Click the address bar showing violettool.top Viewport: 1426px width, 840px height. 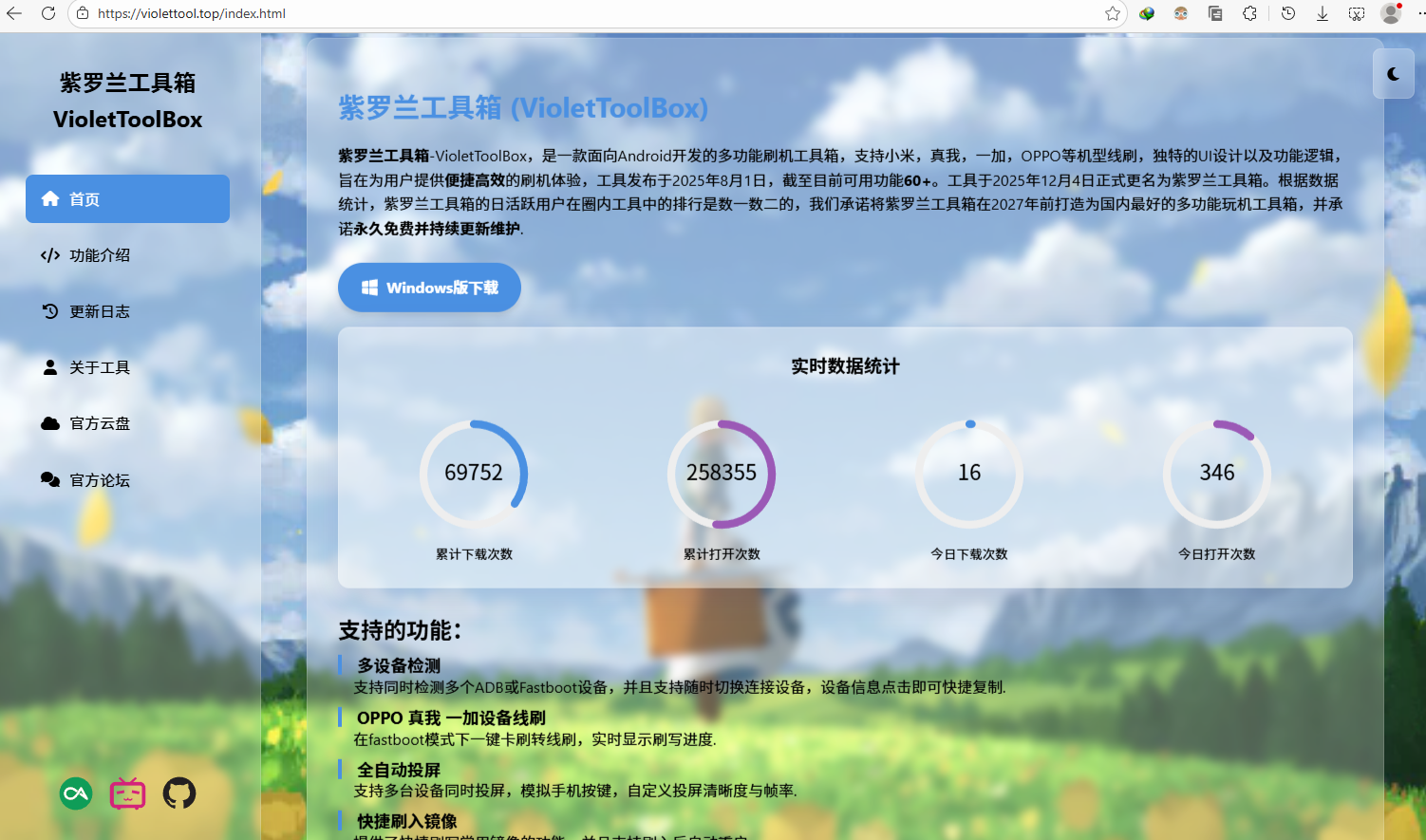point(570,13)
